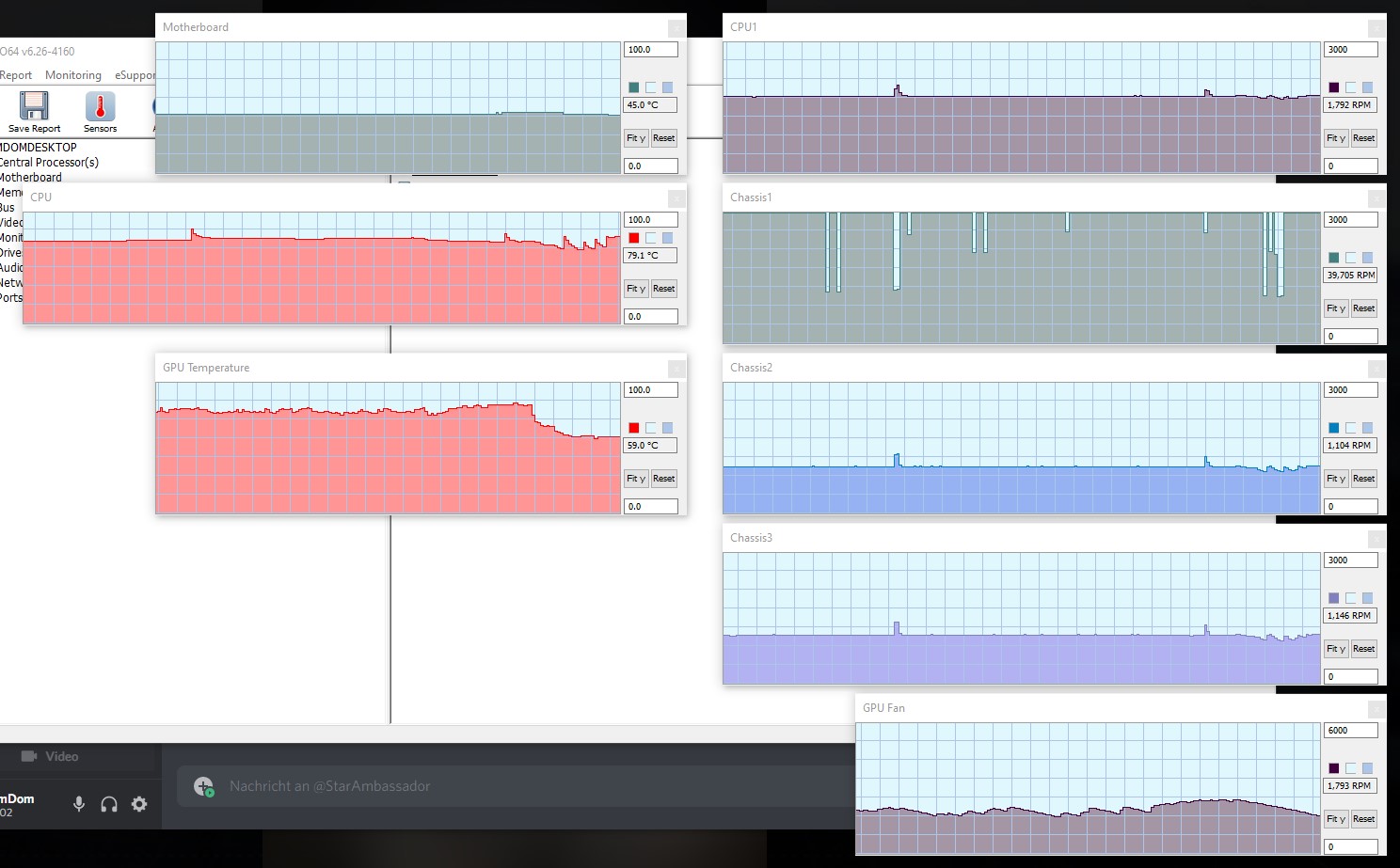Pick the blue grid swatch in Chassis1 graph

[x=1367, y=258]
